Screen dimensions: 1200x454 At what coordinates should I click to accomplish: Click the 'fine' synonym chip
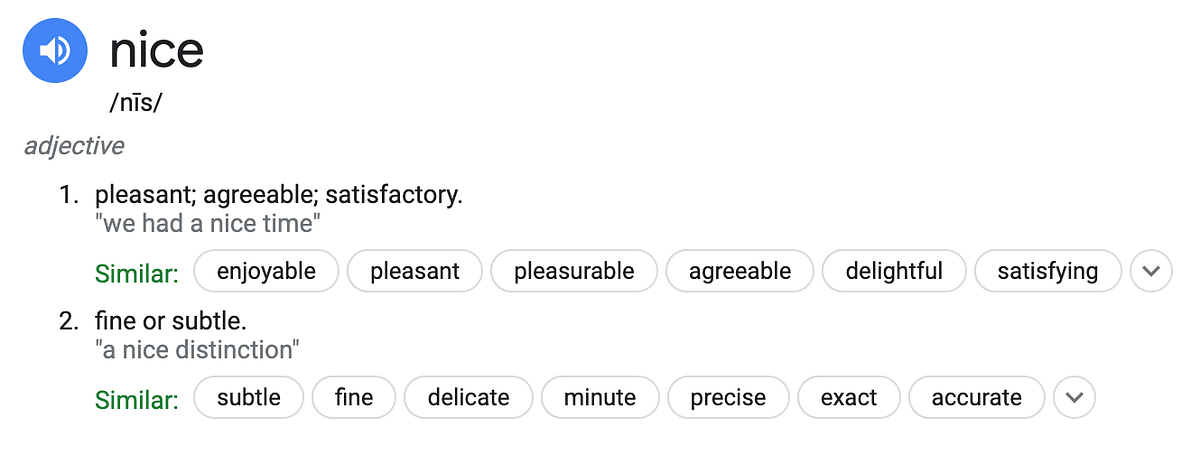point(354,397)
